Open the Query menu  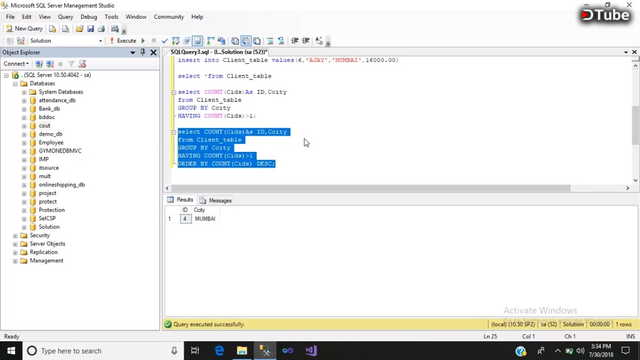pos(65,17)
